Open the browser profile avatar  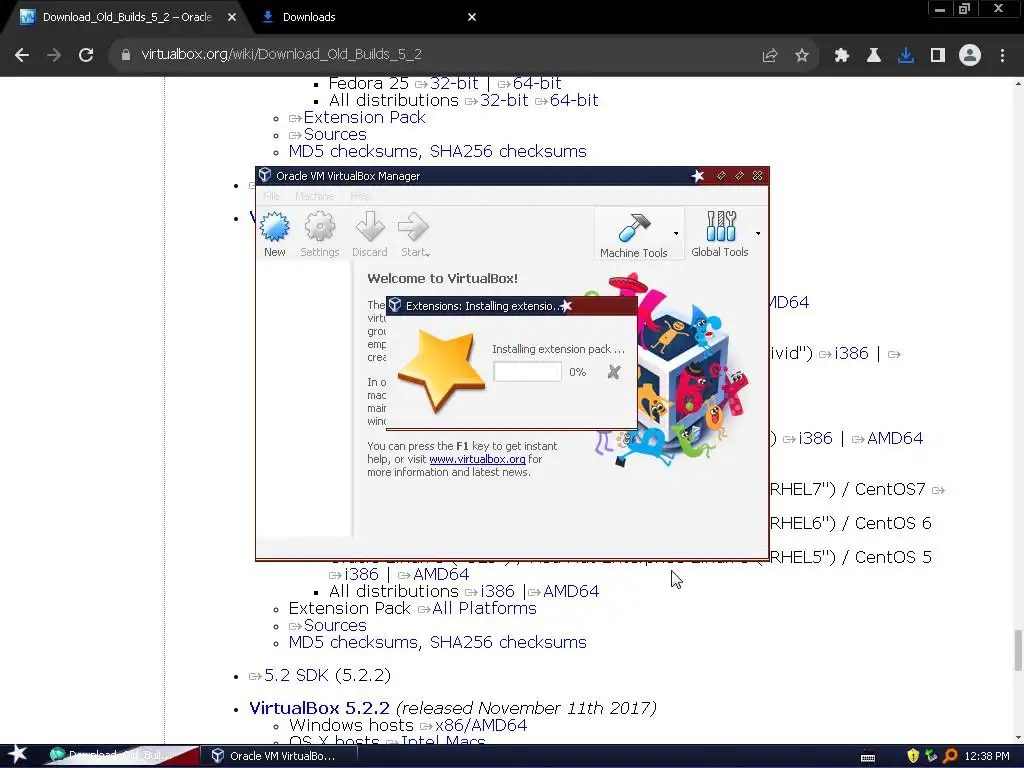[970, 56]
